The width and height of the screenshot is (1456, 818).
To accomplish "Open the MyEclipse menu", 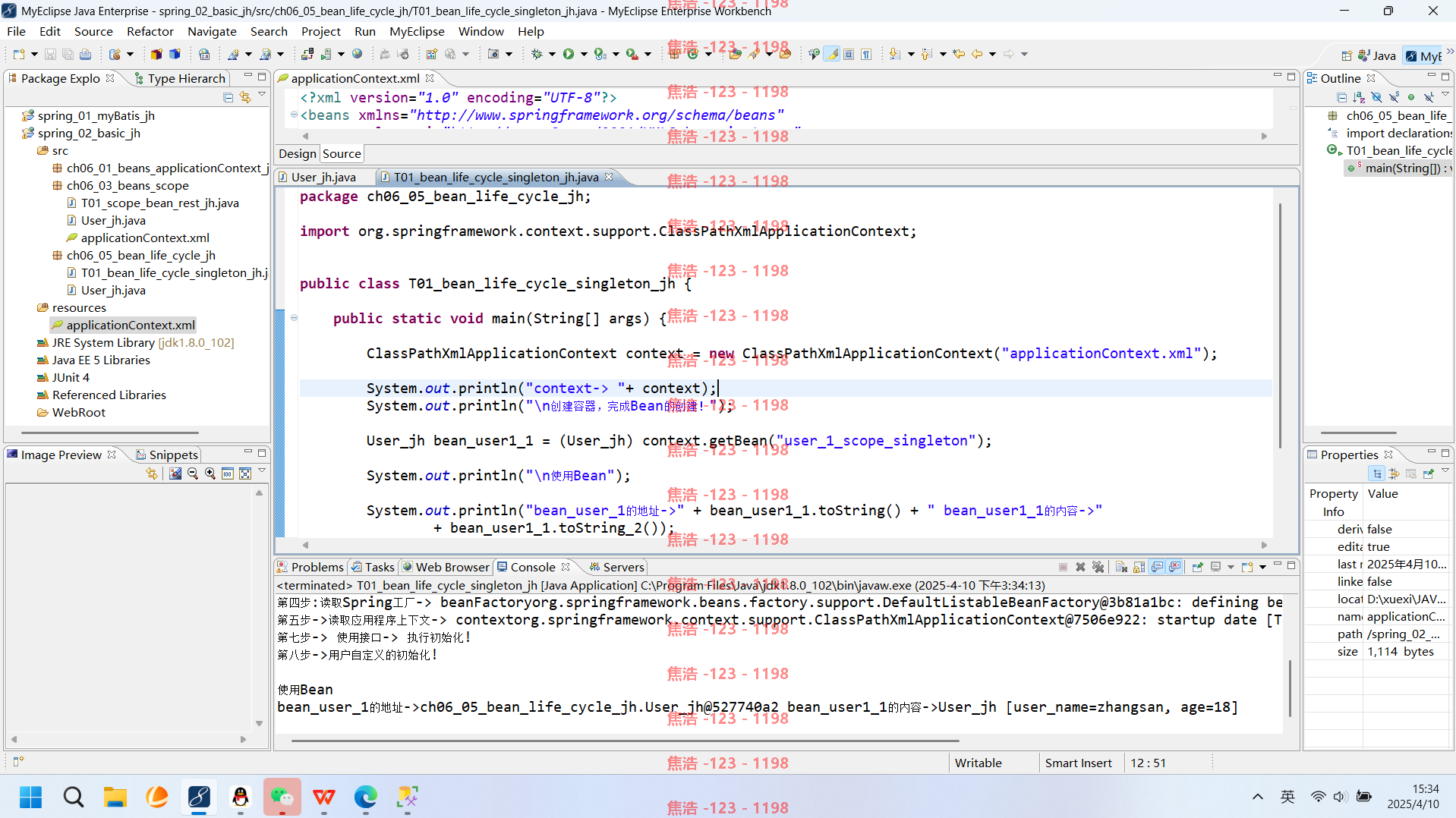I will coord(417,31).
